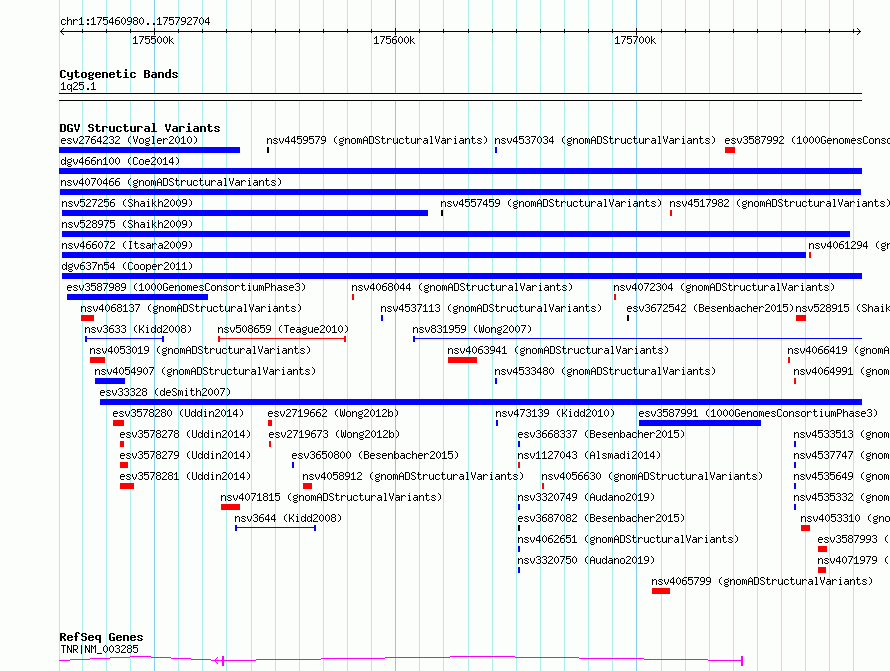Click the red bar for nsv4065799
This screenshot has height=671, width=890.
[x=661, y=591]
